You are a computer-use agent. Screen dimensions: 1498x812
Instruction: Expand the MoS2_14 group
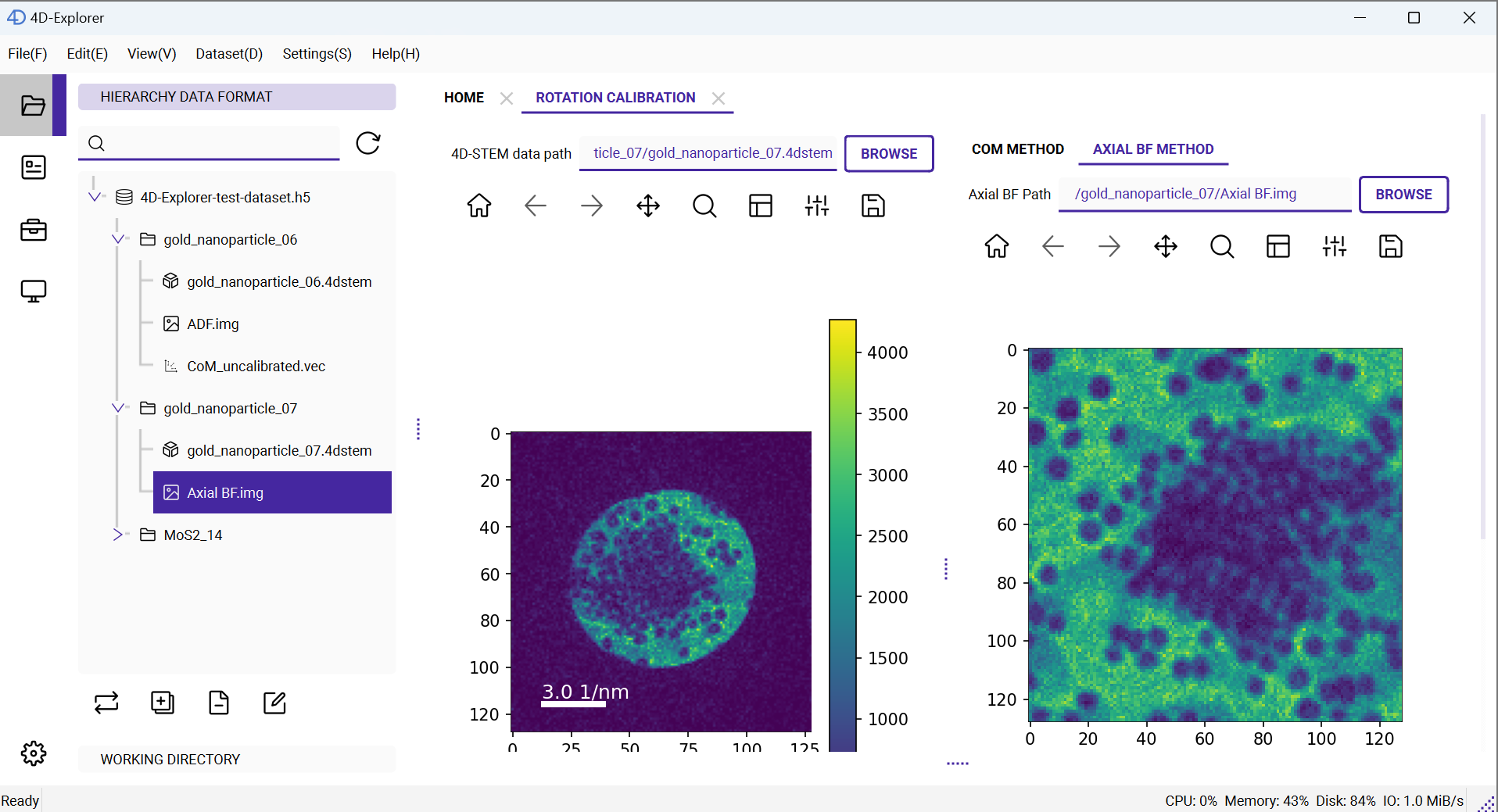pyautogui.click(x=118, y=535)
